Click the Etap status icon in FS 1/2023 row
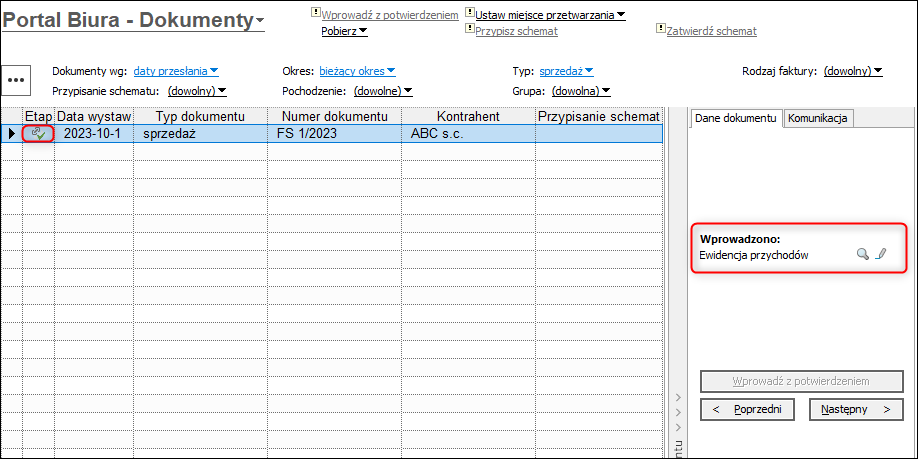The image size is (918, 459). (39, 133)
